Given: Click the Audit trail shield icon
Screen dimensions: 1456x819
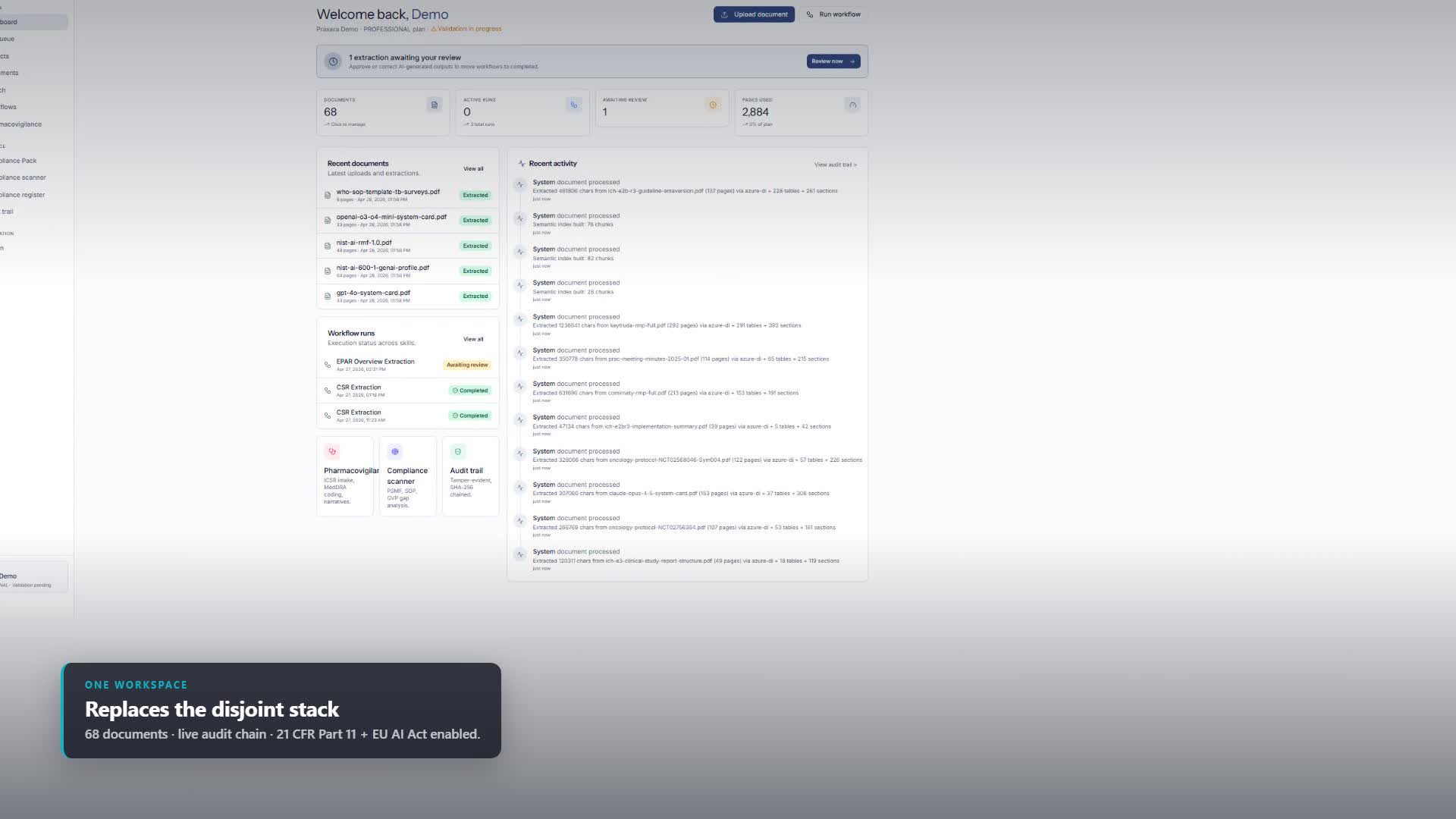Looking at the screenshot, I should coord(458,452).
